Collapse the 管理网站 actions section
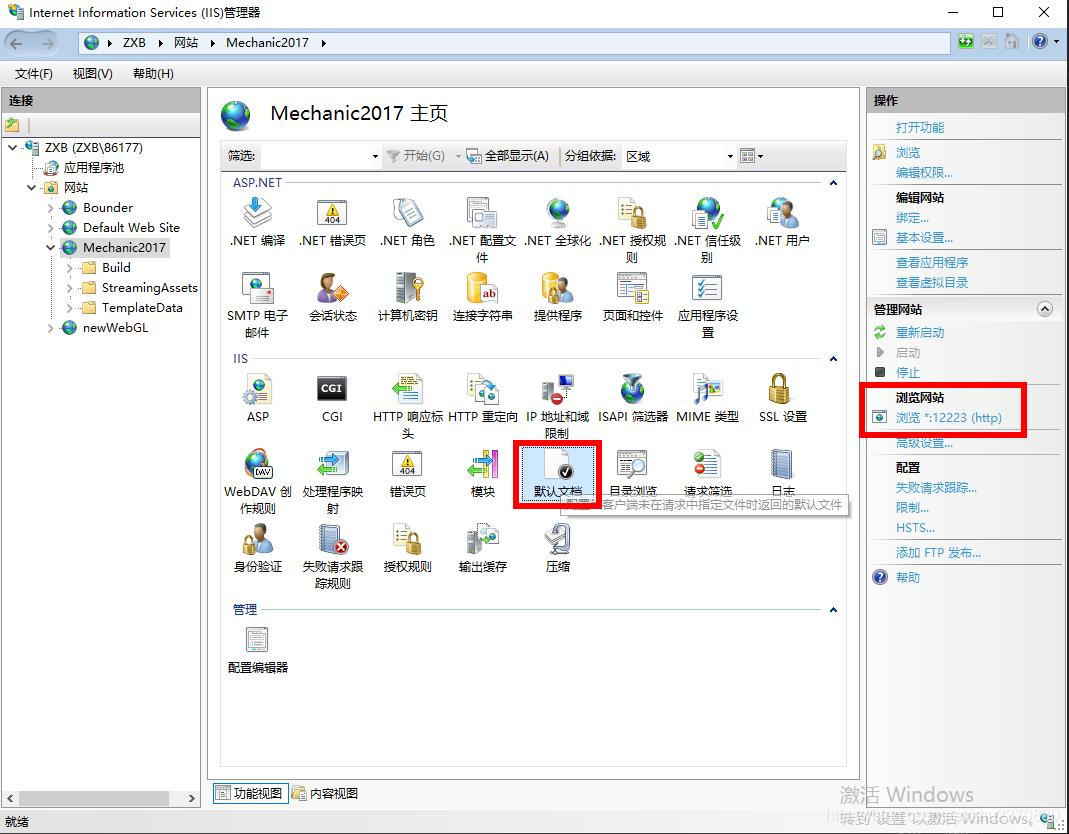1069x834 pixels. [x=1044, y=309]
